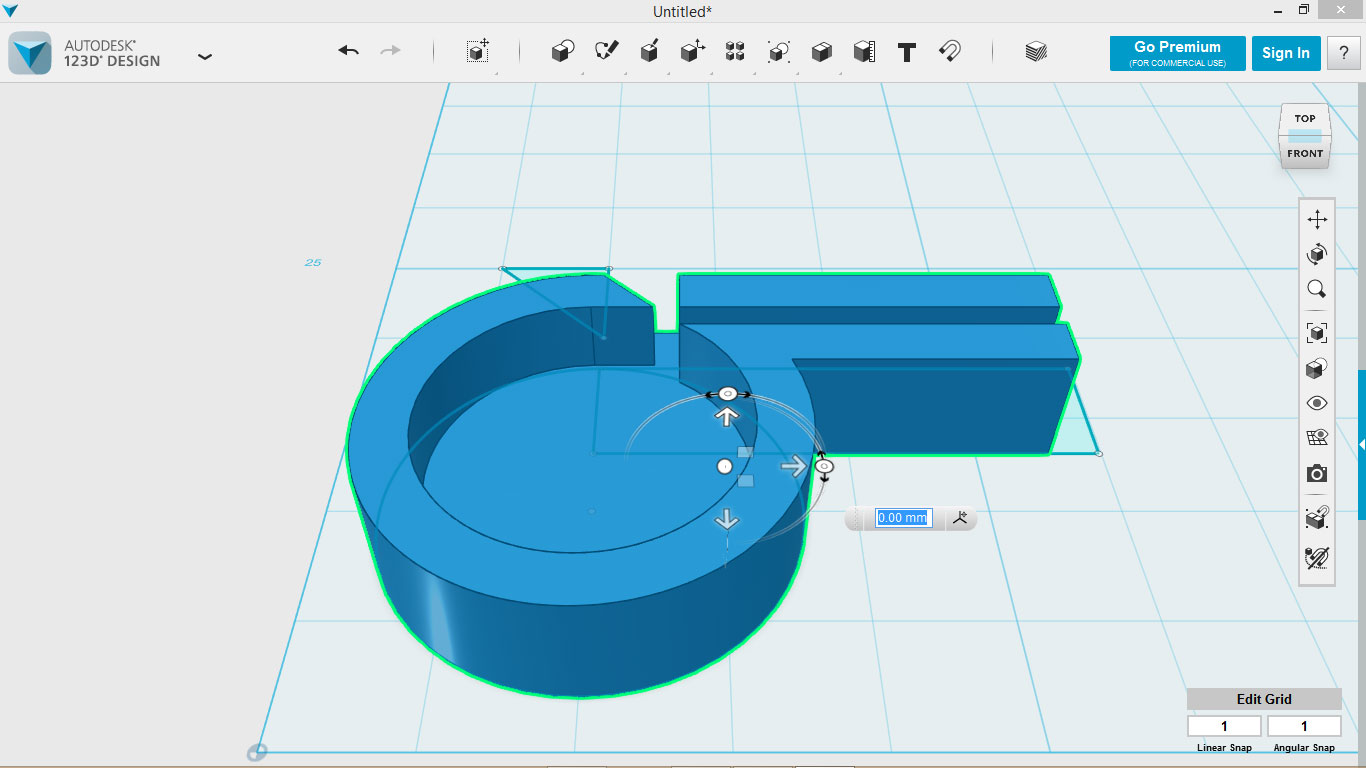Screen dimensions: 1366x768
Task: Click the manipulator's center pivot circle
Action: pos(725,466)
